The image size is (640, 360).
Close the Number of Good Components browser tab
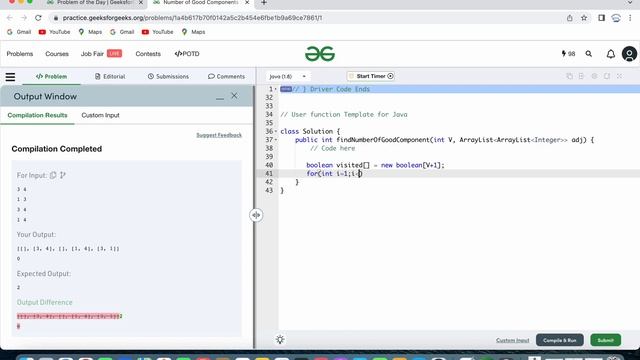[x=247, y=3]
